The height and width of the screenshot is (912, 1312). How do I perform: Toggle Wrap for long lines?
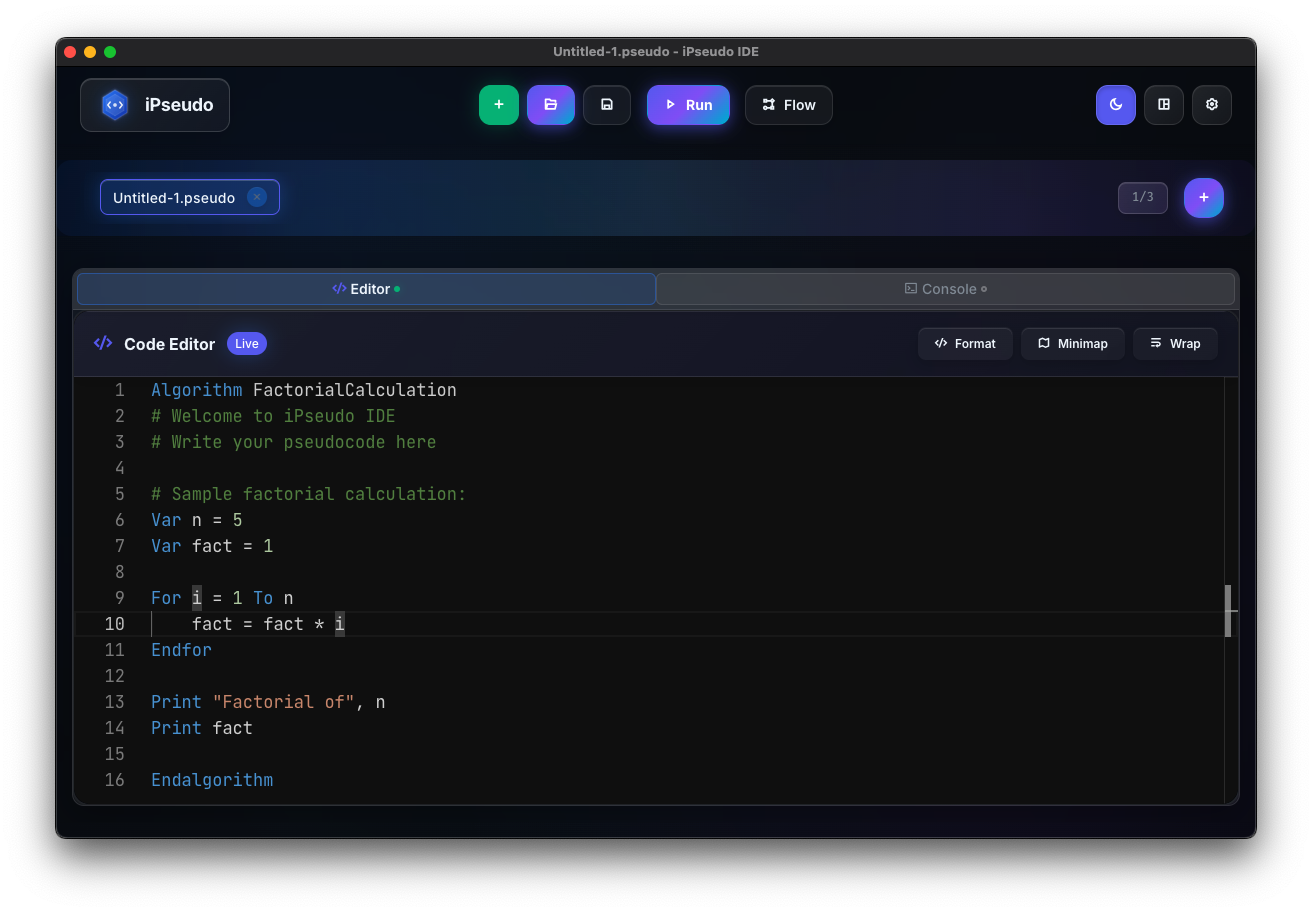click(1175, 344)
